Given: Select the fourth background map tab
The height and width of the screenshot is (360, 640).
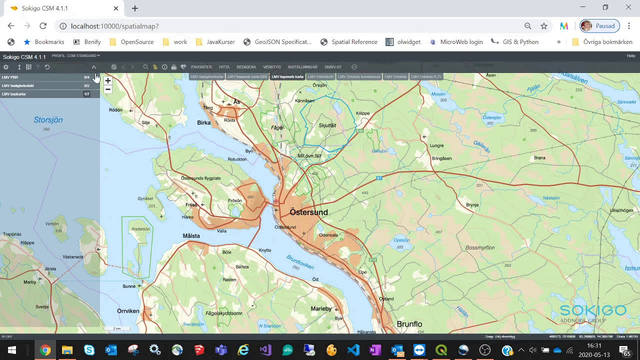Looking at the screenshot, I should (x=321, y=77).
